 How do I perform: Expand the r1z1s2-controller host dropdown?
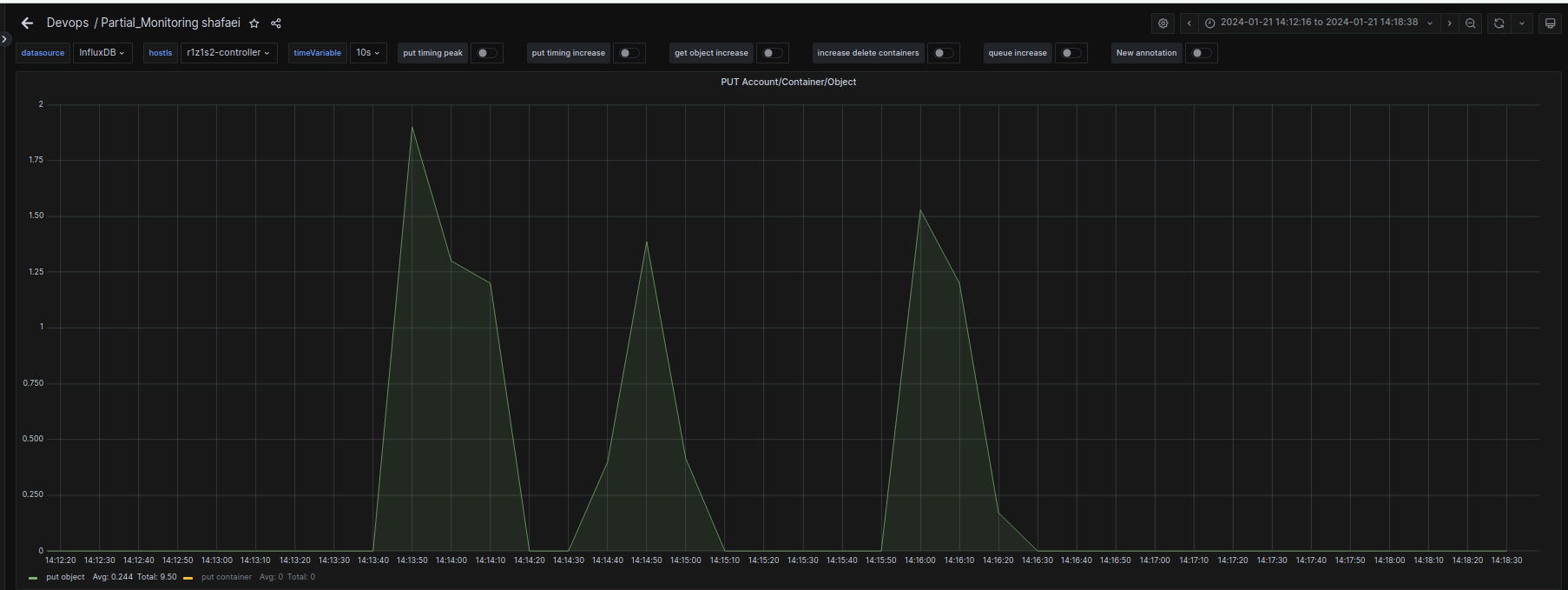coord(228,53)
